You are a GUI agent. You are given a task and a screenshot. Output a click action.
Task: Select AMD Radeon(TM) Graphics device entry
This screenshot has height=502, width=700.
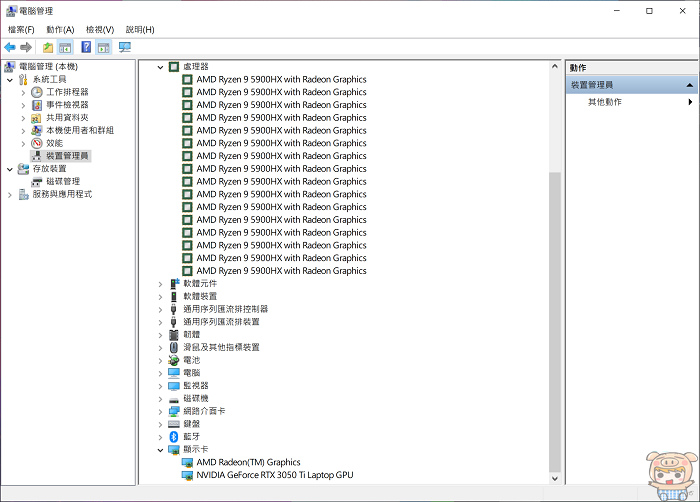[x=248, y=462]
